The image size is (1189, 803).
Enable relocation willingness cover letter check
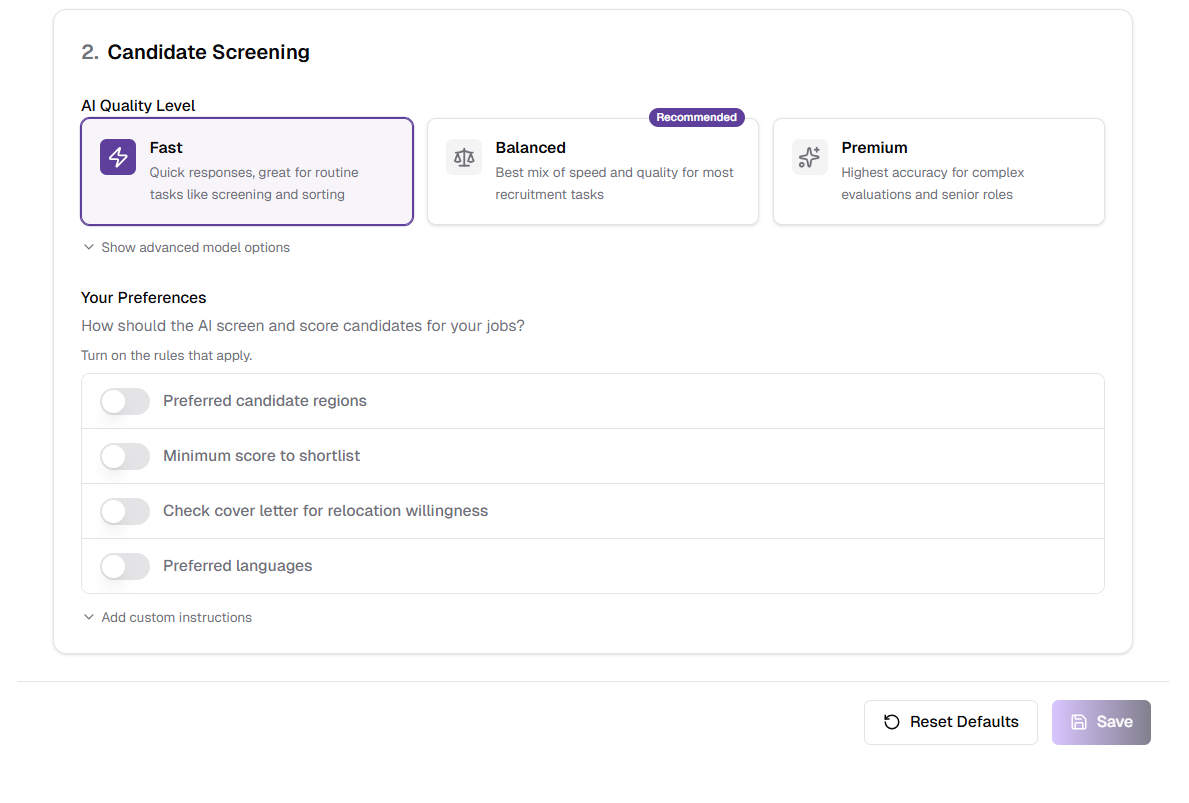pyautogui.click(x=124, y=511)
